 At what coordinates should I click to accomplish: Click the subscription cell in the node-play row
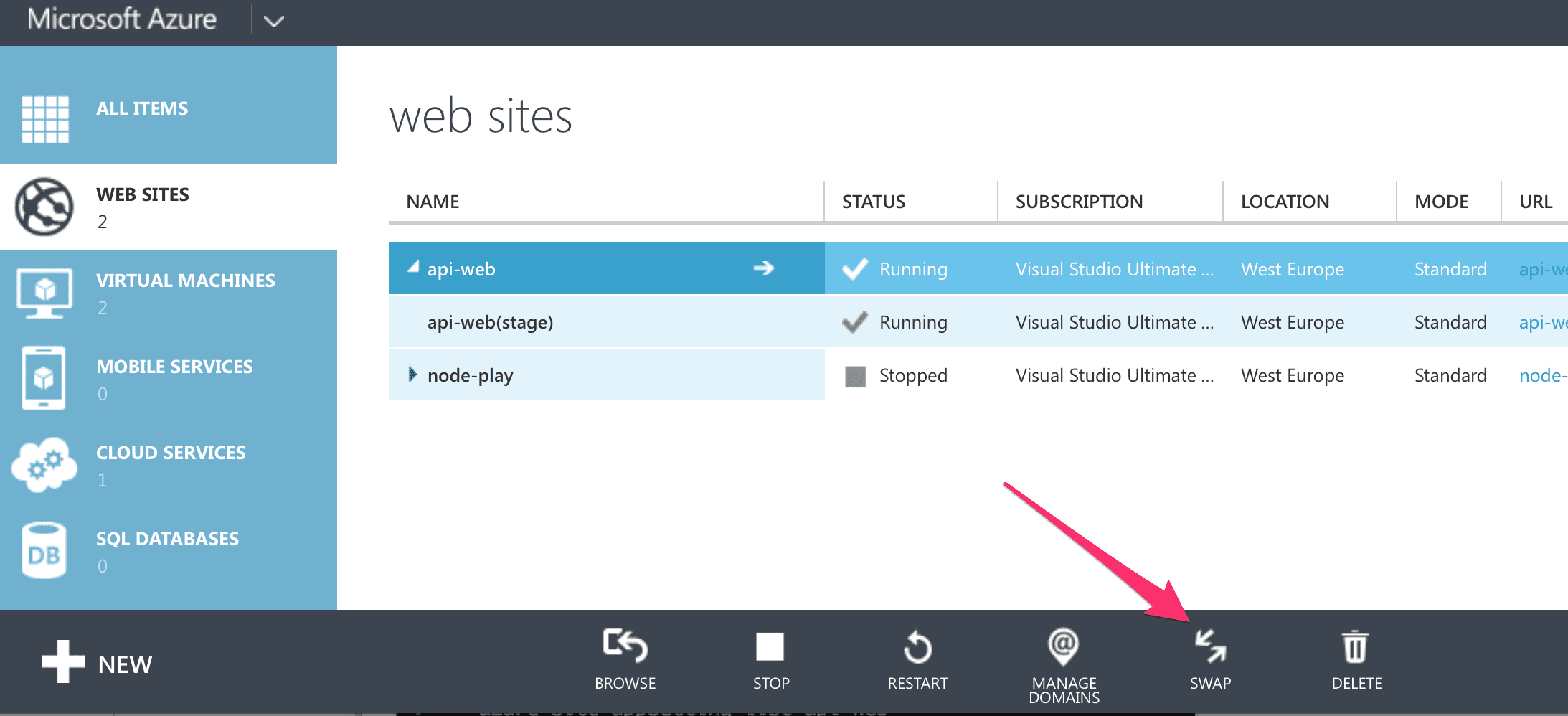(x=1115, y=375)
